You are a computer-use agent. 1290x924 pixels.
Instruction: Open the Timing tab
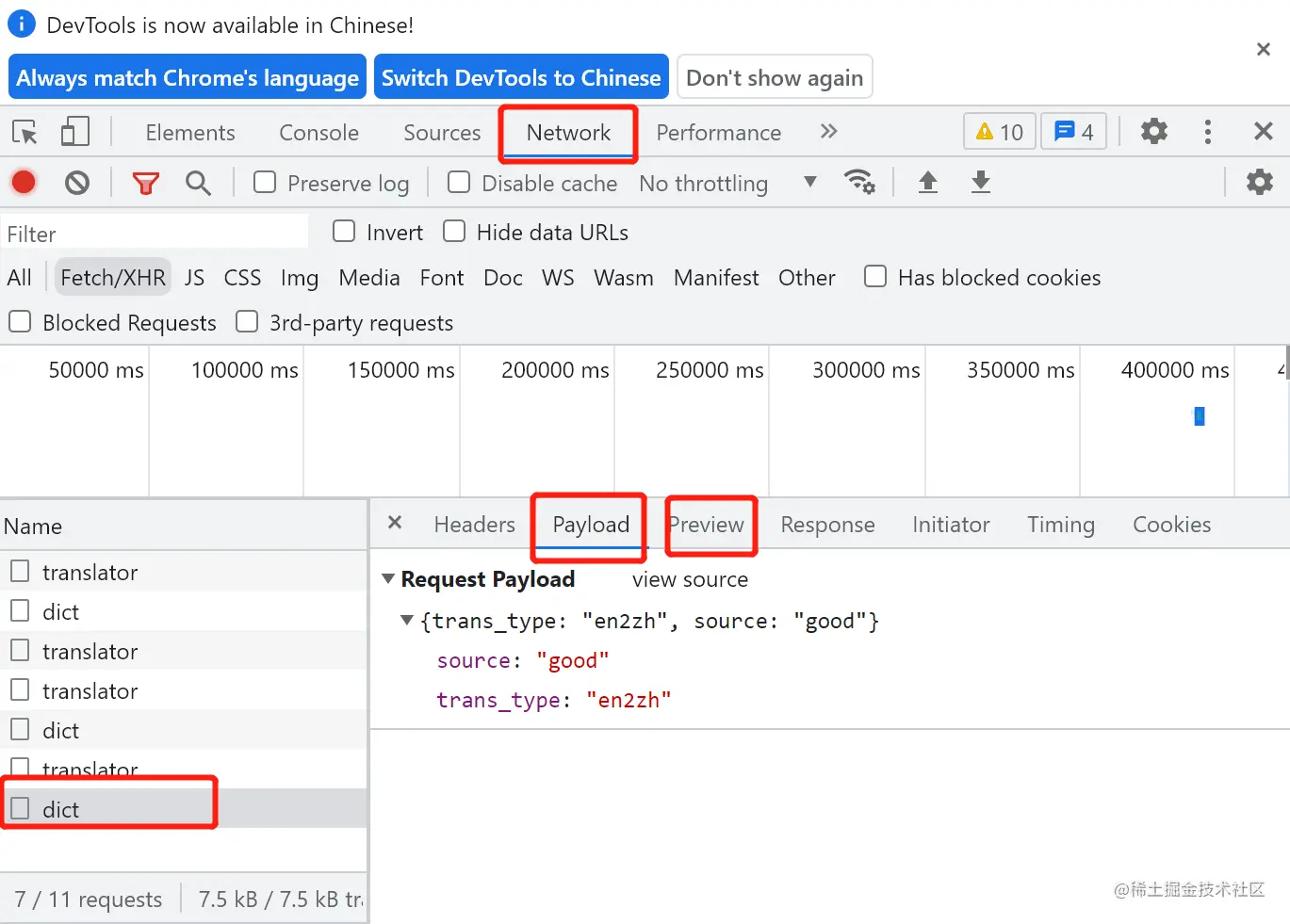click(1061, 525)
